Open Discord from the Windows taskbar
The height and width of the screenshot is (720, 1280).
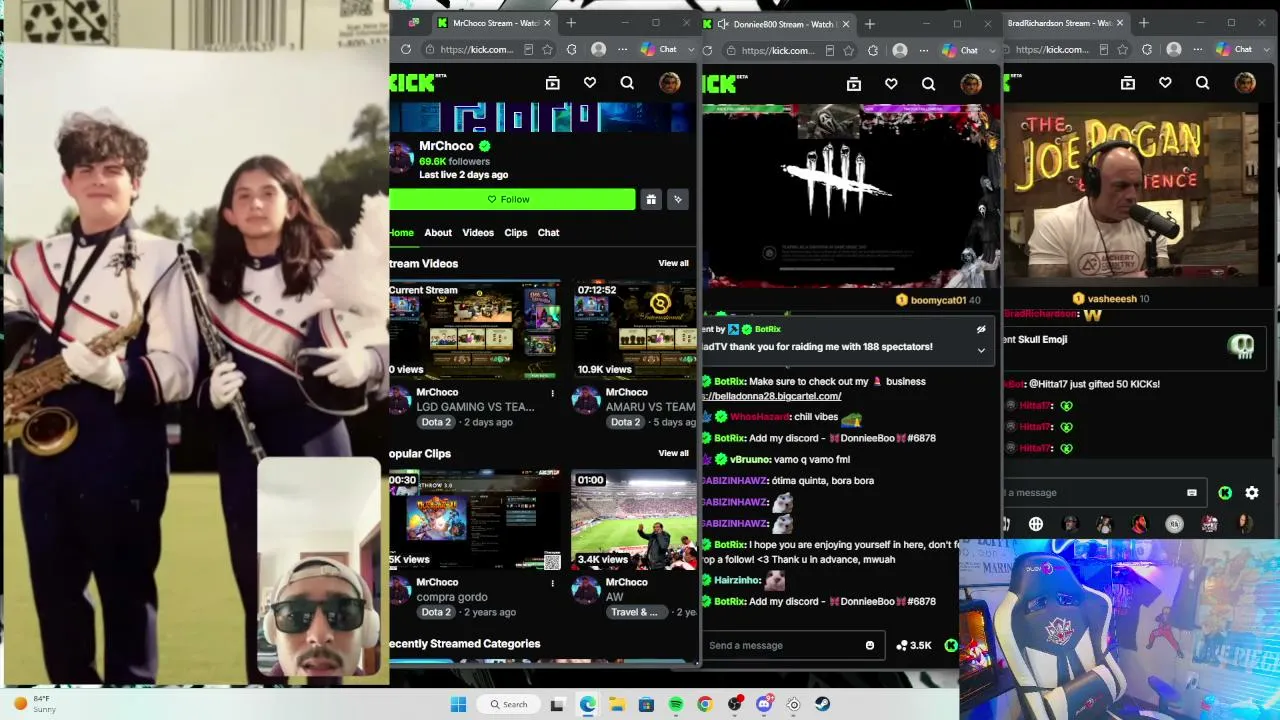click(764, 704)
